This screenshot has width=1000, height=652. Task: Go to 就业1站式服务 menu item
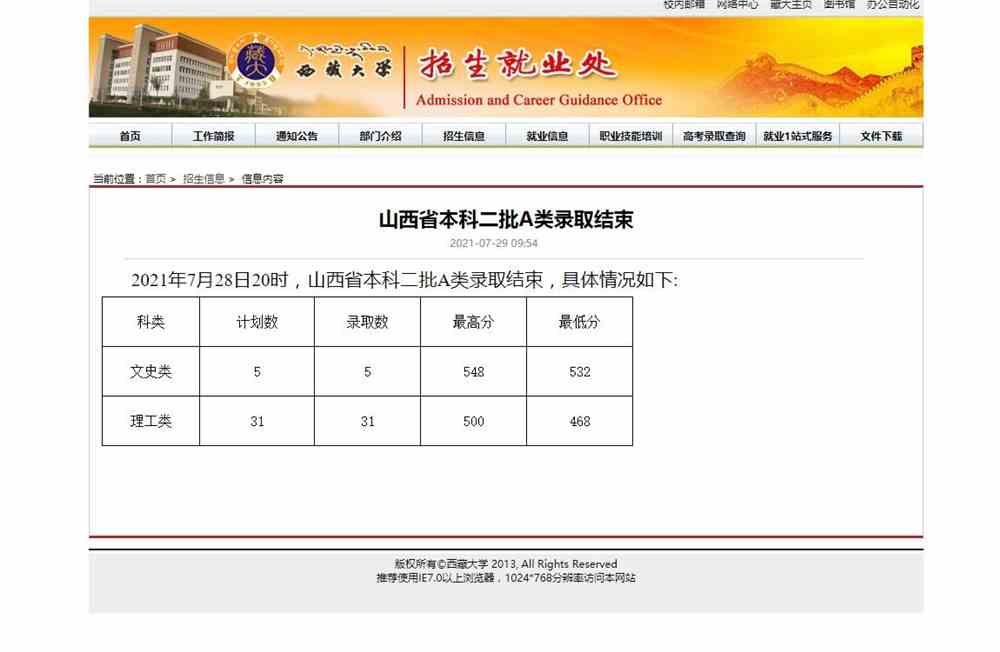(x=798, y=136)
